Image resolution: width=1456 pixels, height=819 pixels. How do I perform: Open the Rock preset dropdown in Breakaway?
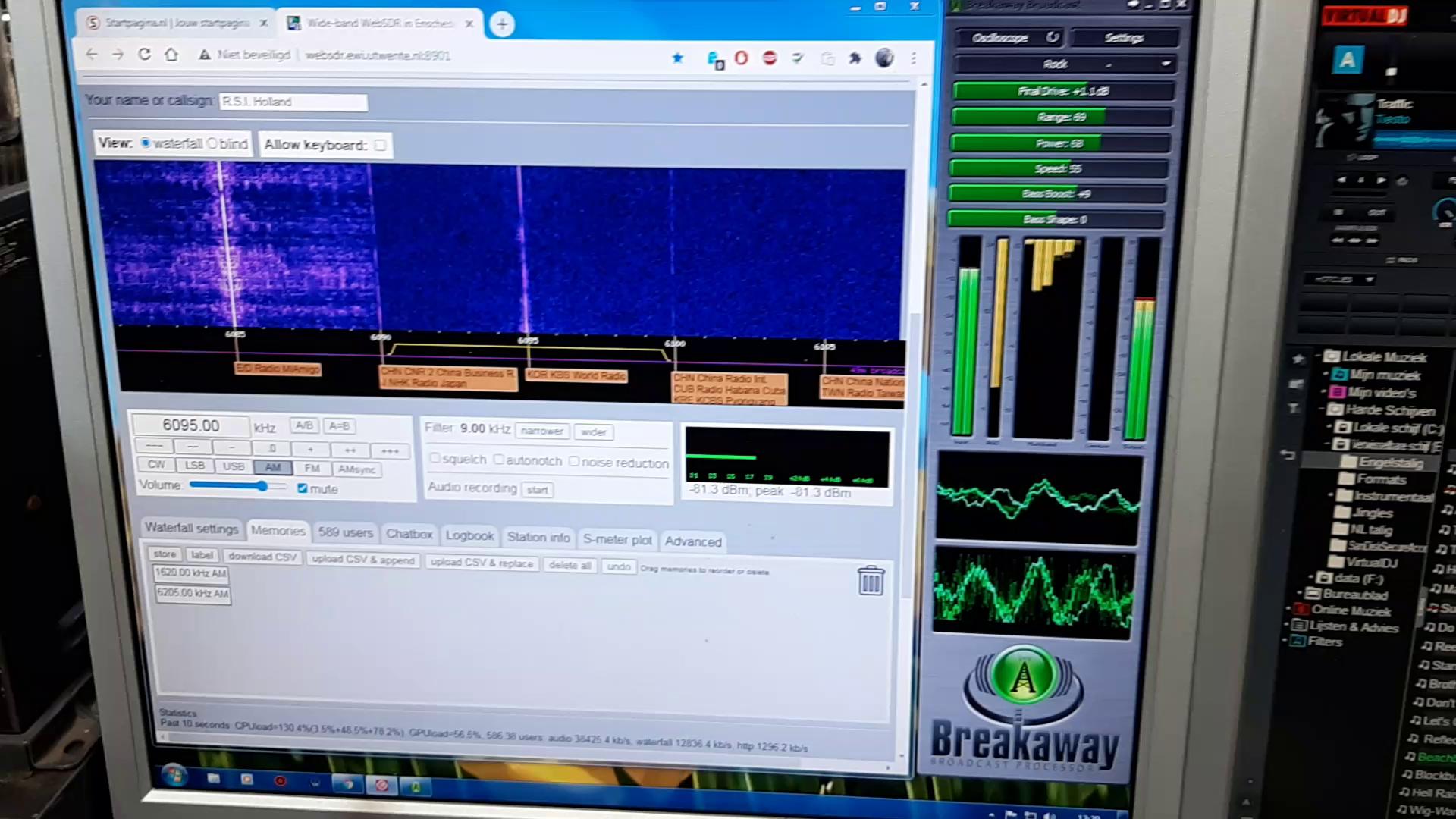pyautogui.click(x=1166, y=64)
